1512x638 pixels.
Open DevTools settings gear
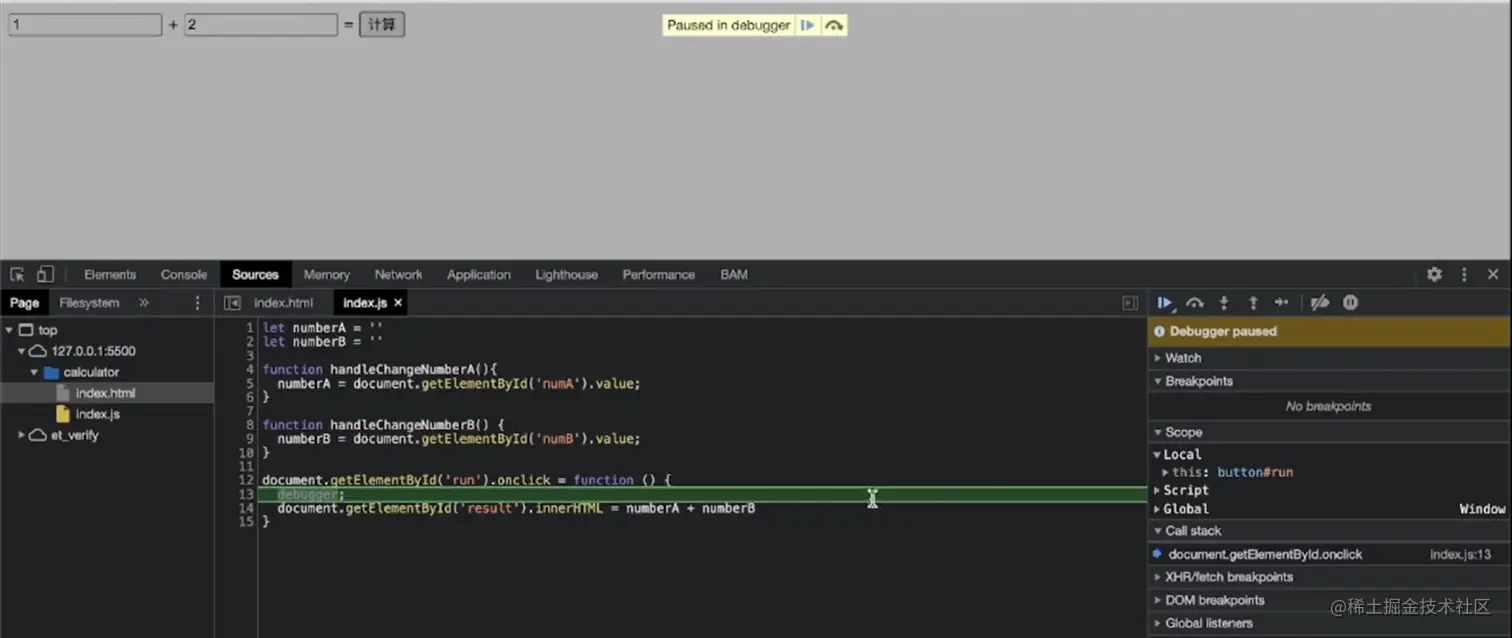click(1434, 274)
